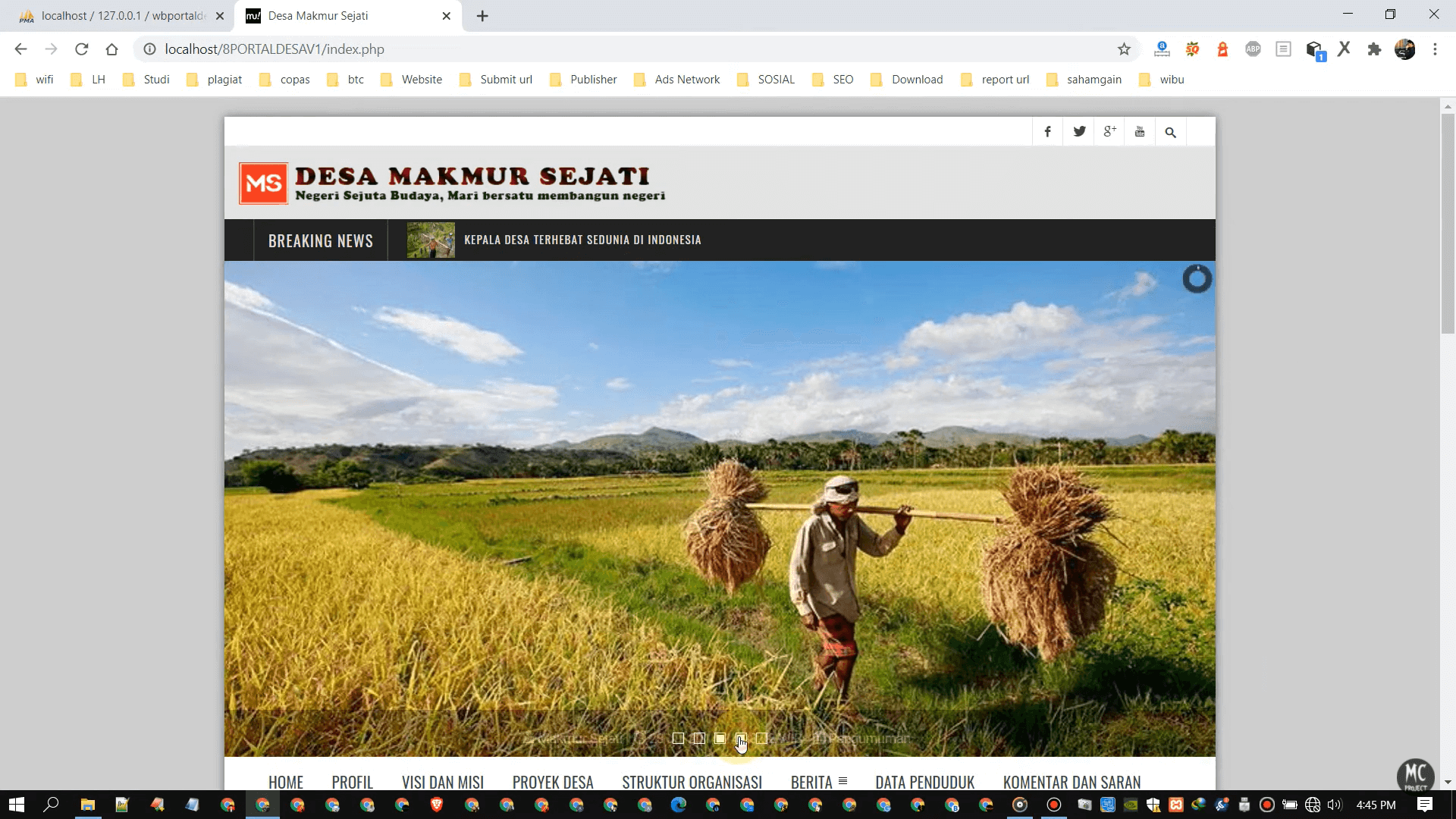This screenshot has width=1456, height=819.
Task: Select the first slide indicator square
Action: (x=679, y=737)
